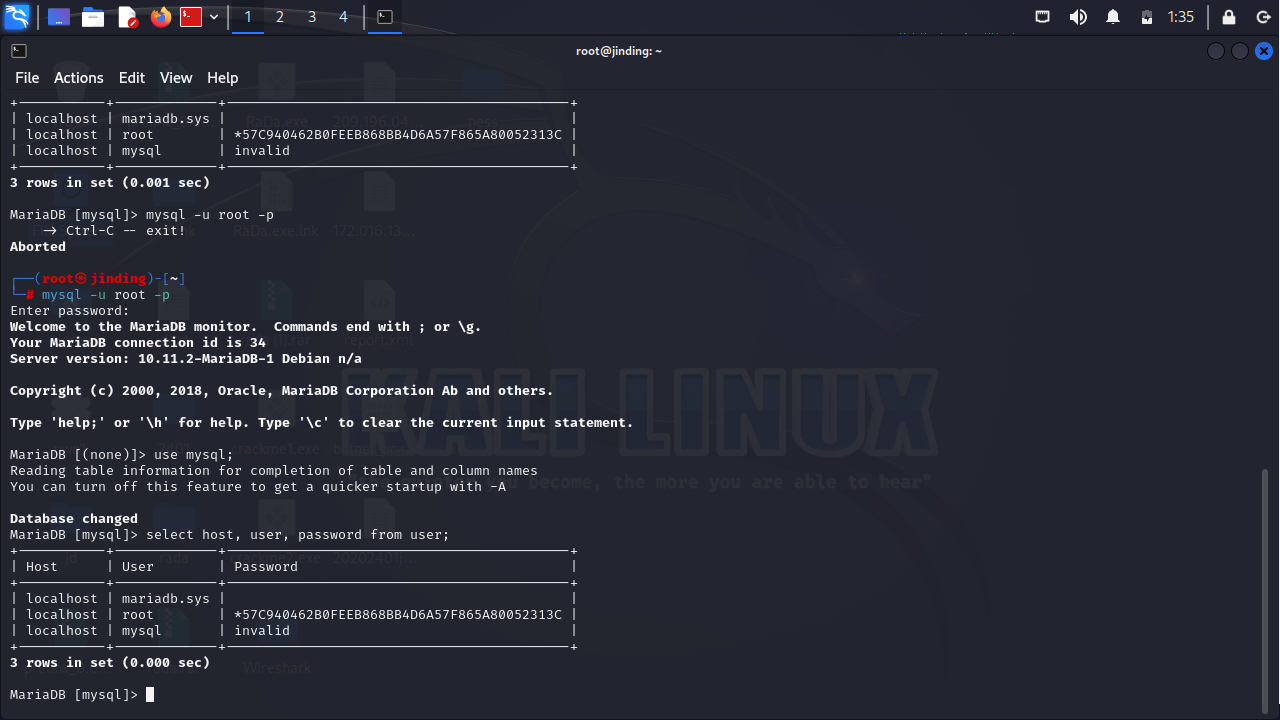Launch Firefox from the top panel
The height and width of the screenshot is (720, 1280).
(x=161, y=17)
